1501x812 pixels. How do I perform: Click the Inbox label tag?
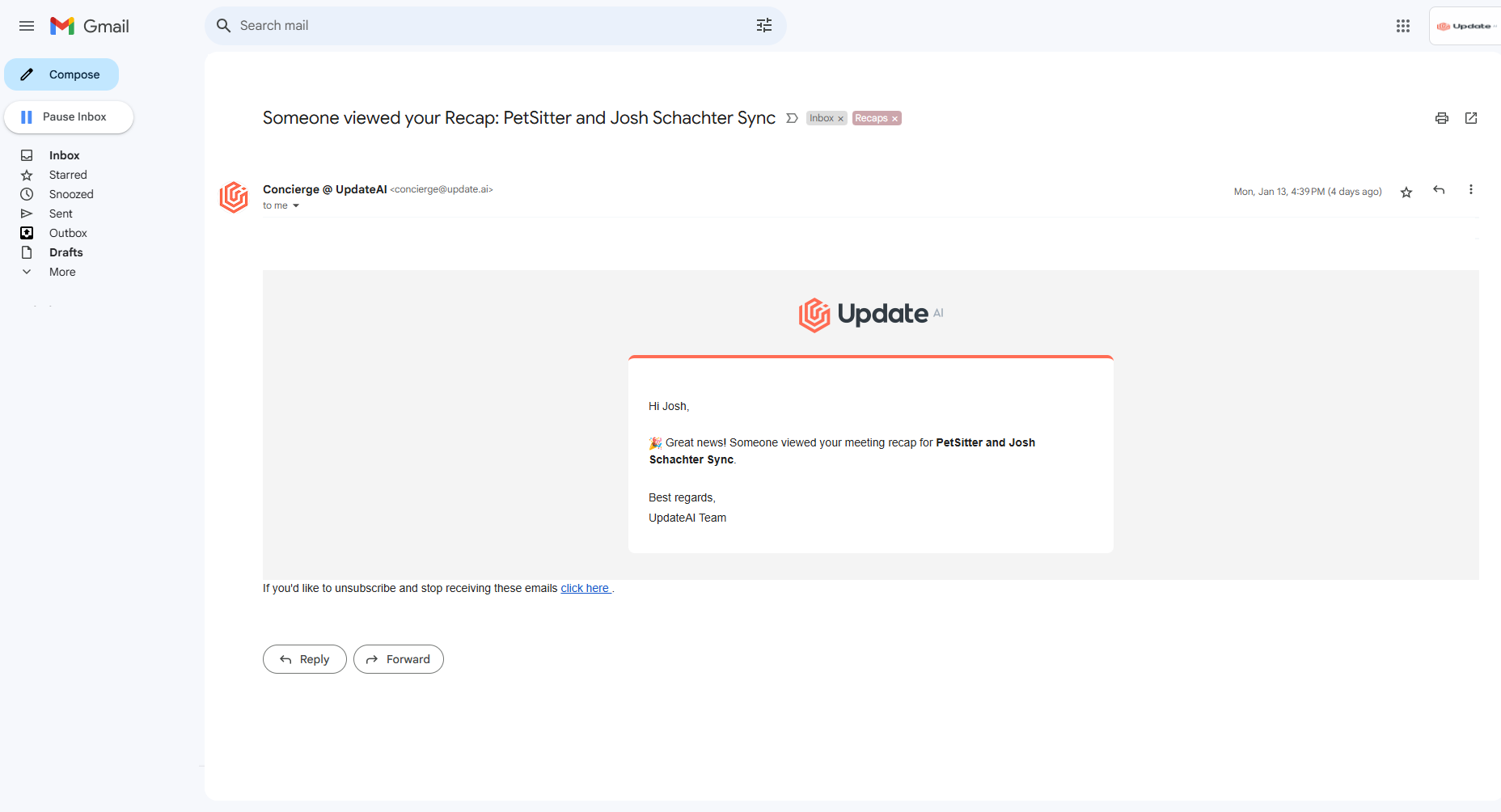(822, 118)
